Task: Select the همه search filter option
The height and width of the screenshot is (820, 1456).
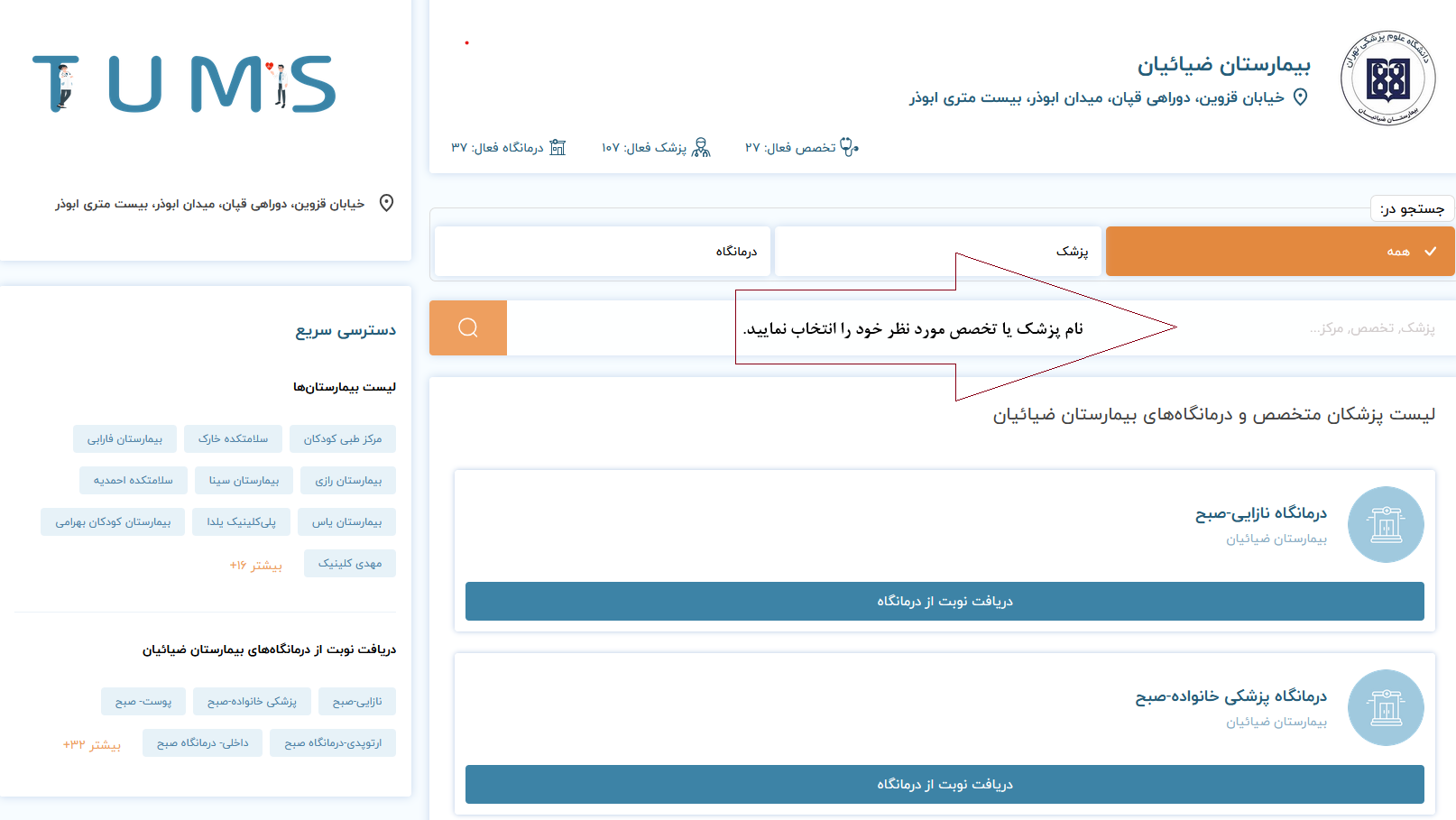Action: tap(1279, 252)
